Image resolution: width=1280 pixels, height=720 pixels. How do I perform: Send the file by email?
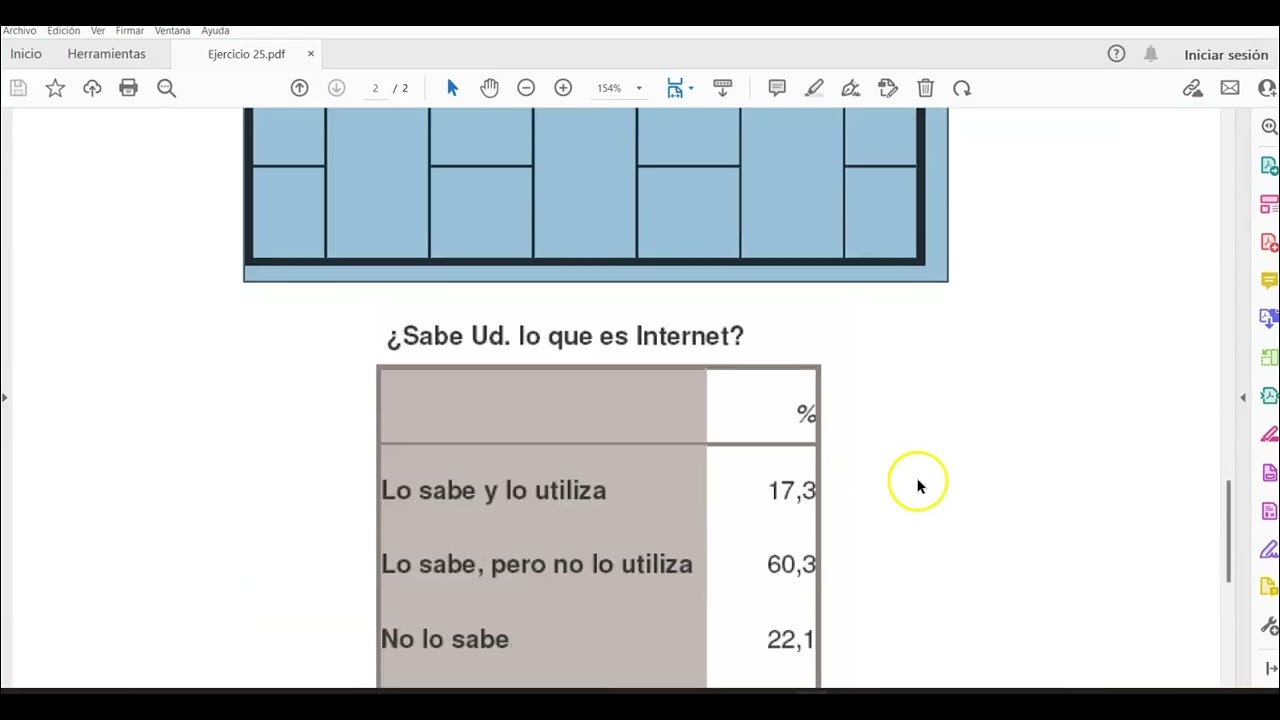1230,88
